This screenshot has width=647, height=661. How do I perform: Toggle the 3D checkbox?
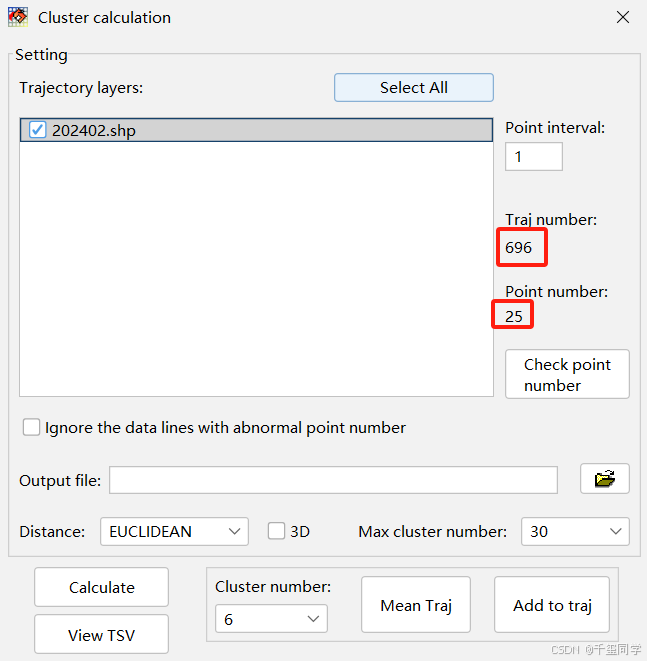point(277,531)
